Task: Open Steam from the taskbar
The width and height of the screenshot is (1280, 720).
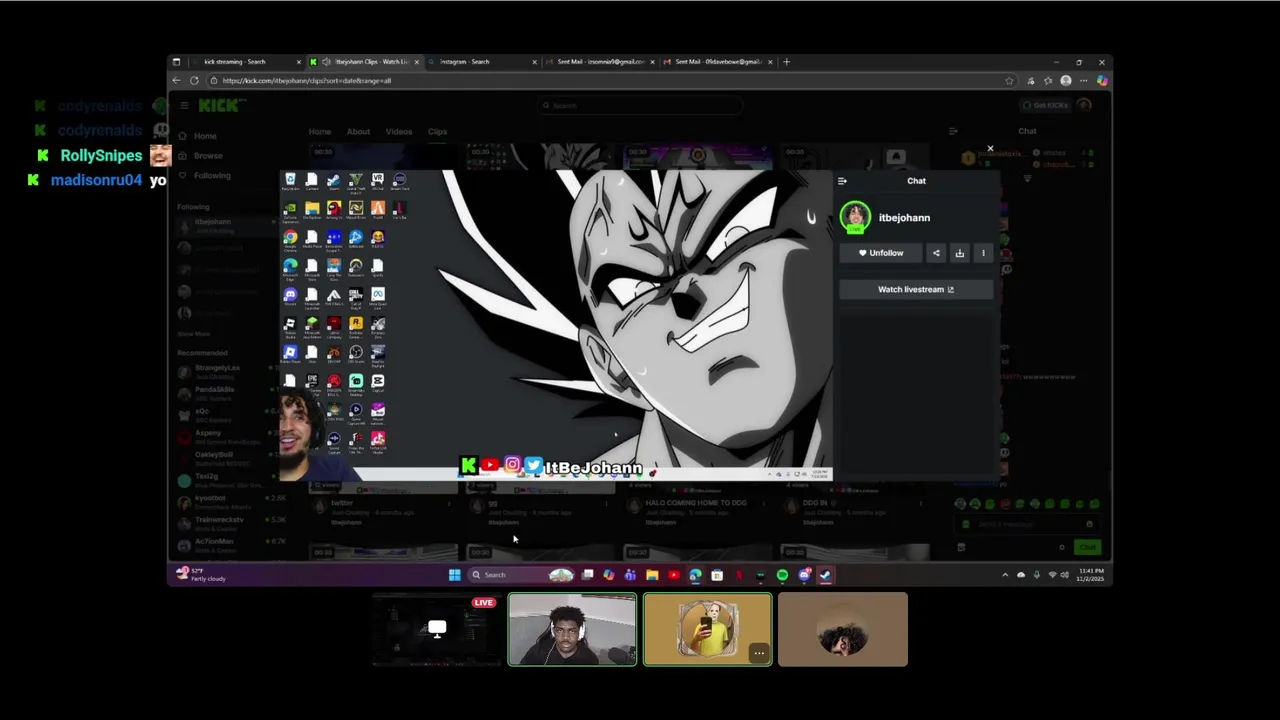Action: point(825,575)
